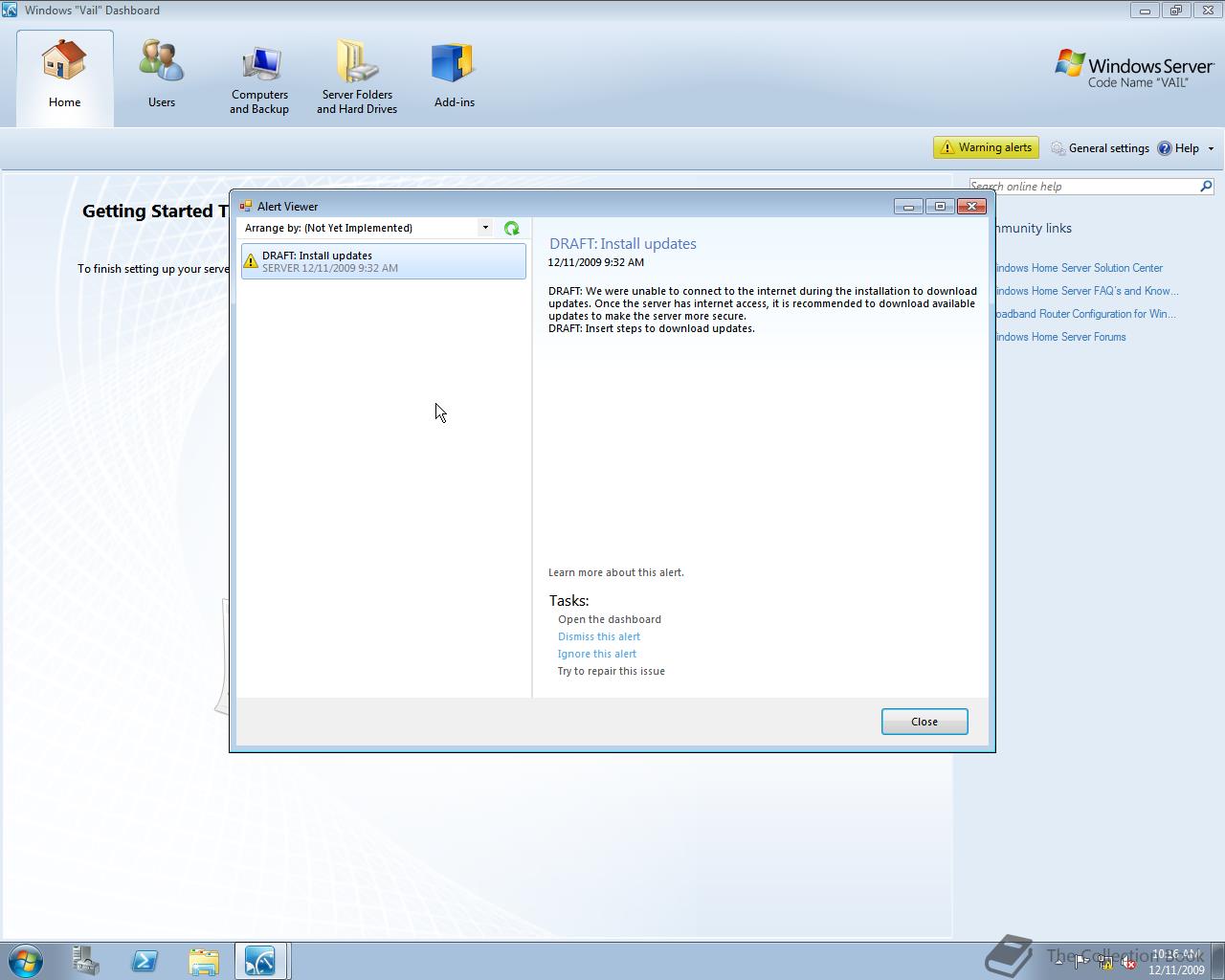This screenshot has height=980, width=1225.
Task: Click the warning icon on the alert row
Action: (251, 260)
